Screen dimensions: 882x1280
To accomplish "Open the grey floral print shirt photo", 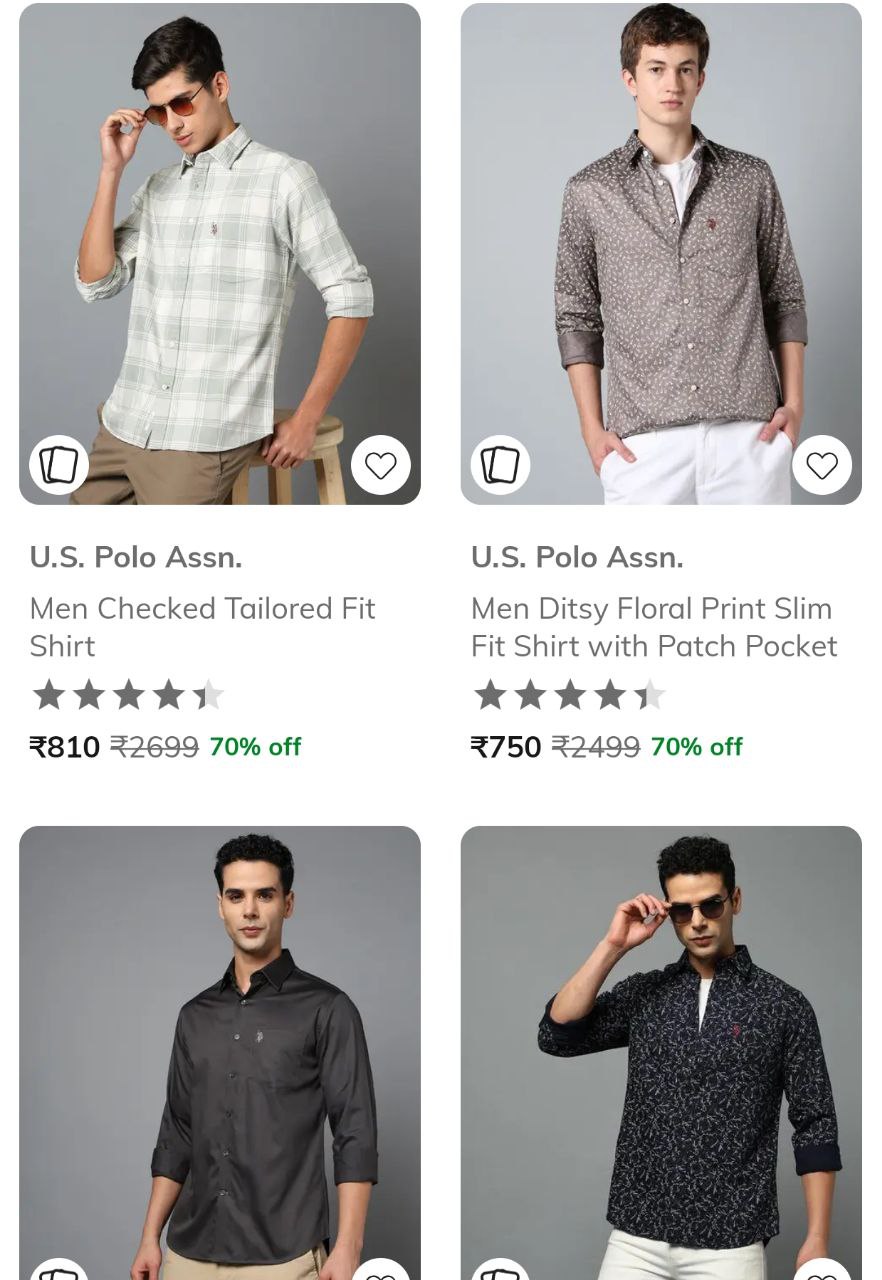I will tap(661, 250).
